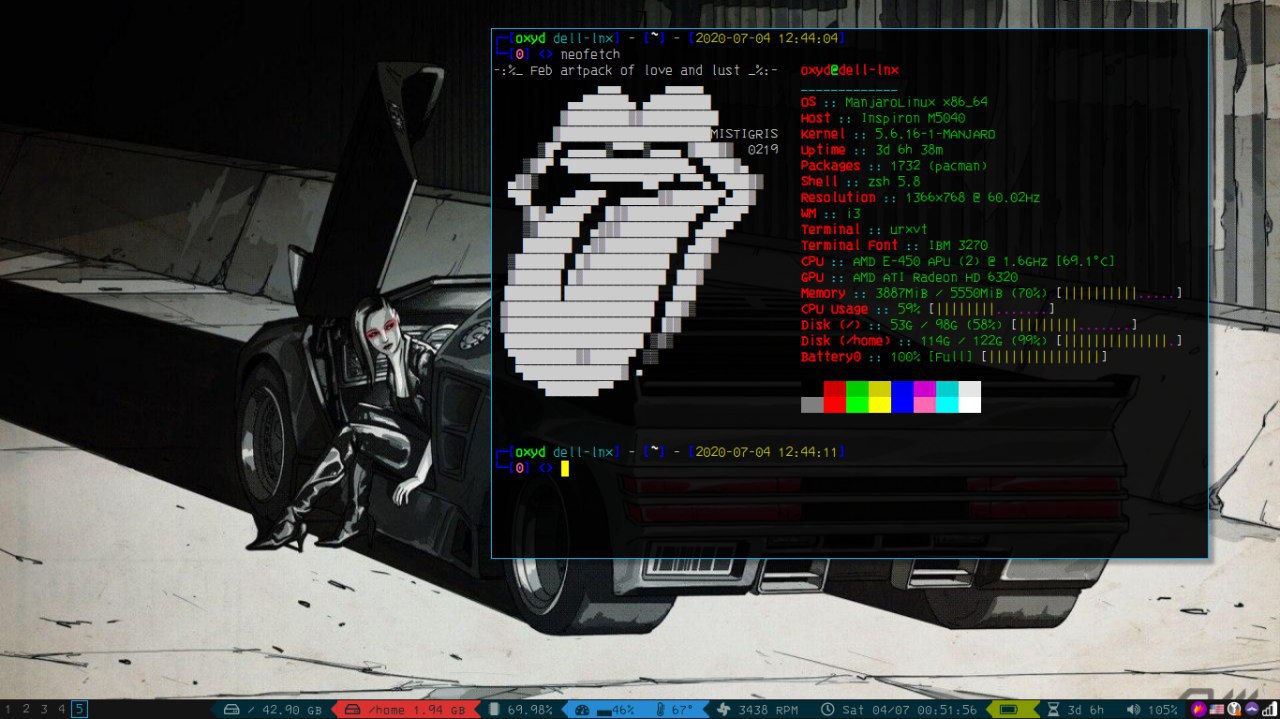Click the 'GPU :: AMD ATI Radeon HD 6320' line
Image resolution: width=1280 pixels, height=719 pixels.
tap(910, 278)
